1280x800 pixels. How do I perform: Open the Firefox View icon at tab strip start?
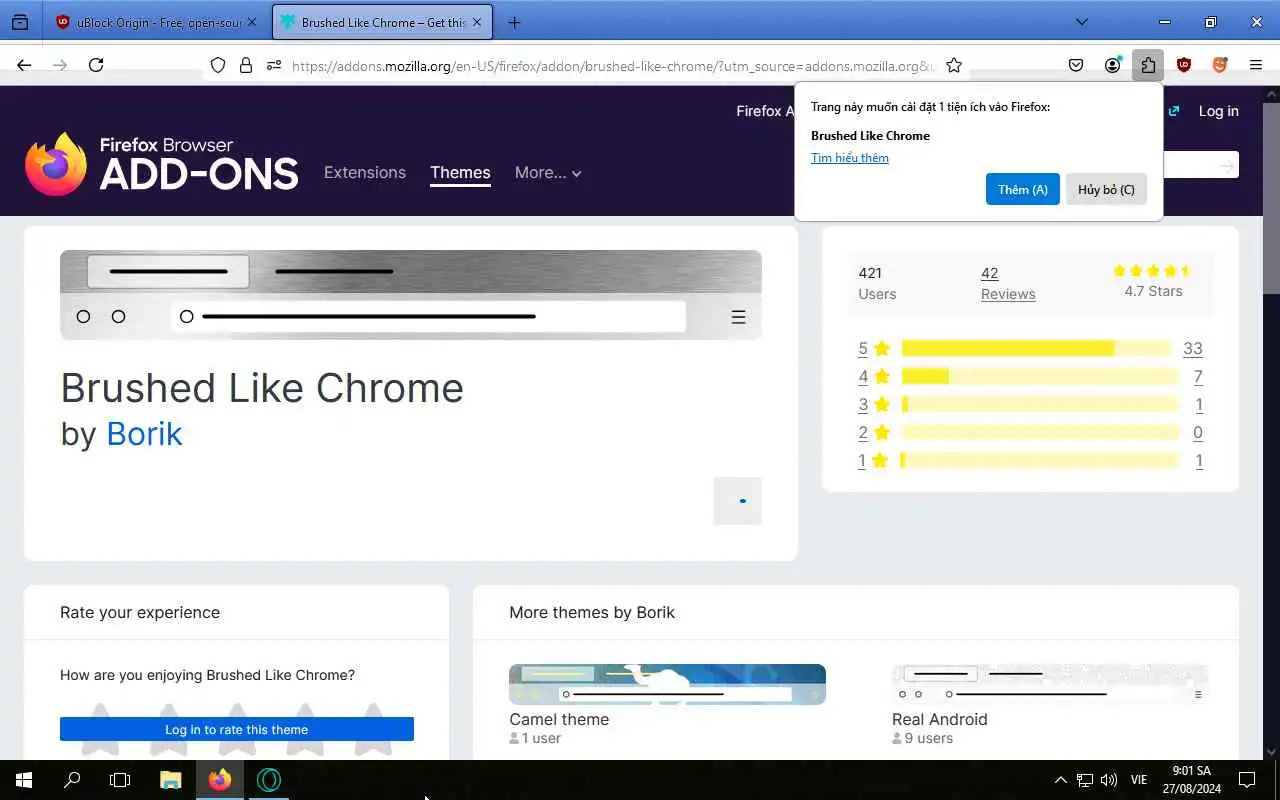point(20,22)
